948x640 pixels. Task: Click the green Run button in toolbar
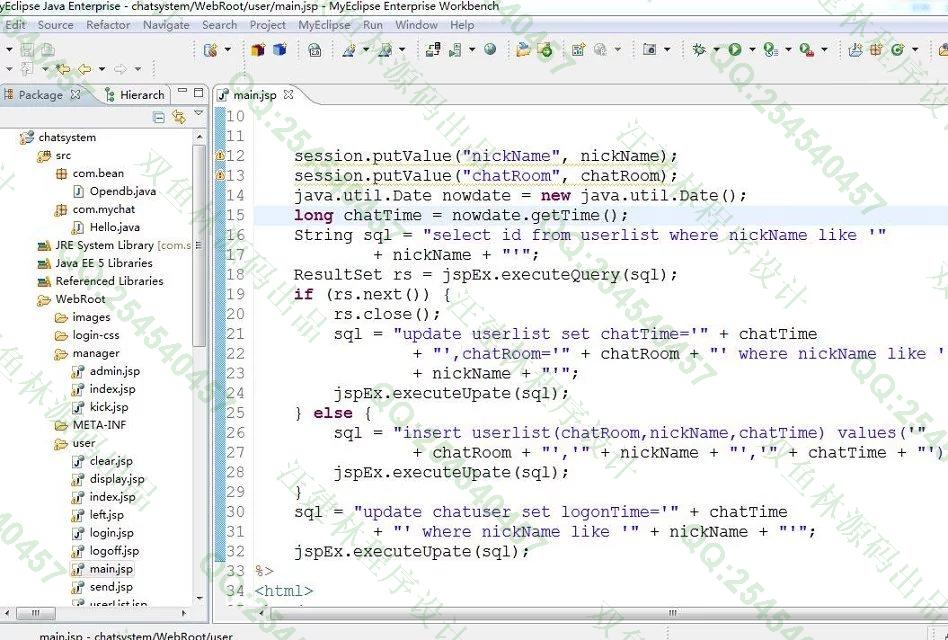(735, 49)
